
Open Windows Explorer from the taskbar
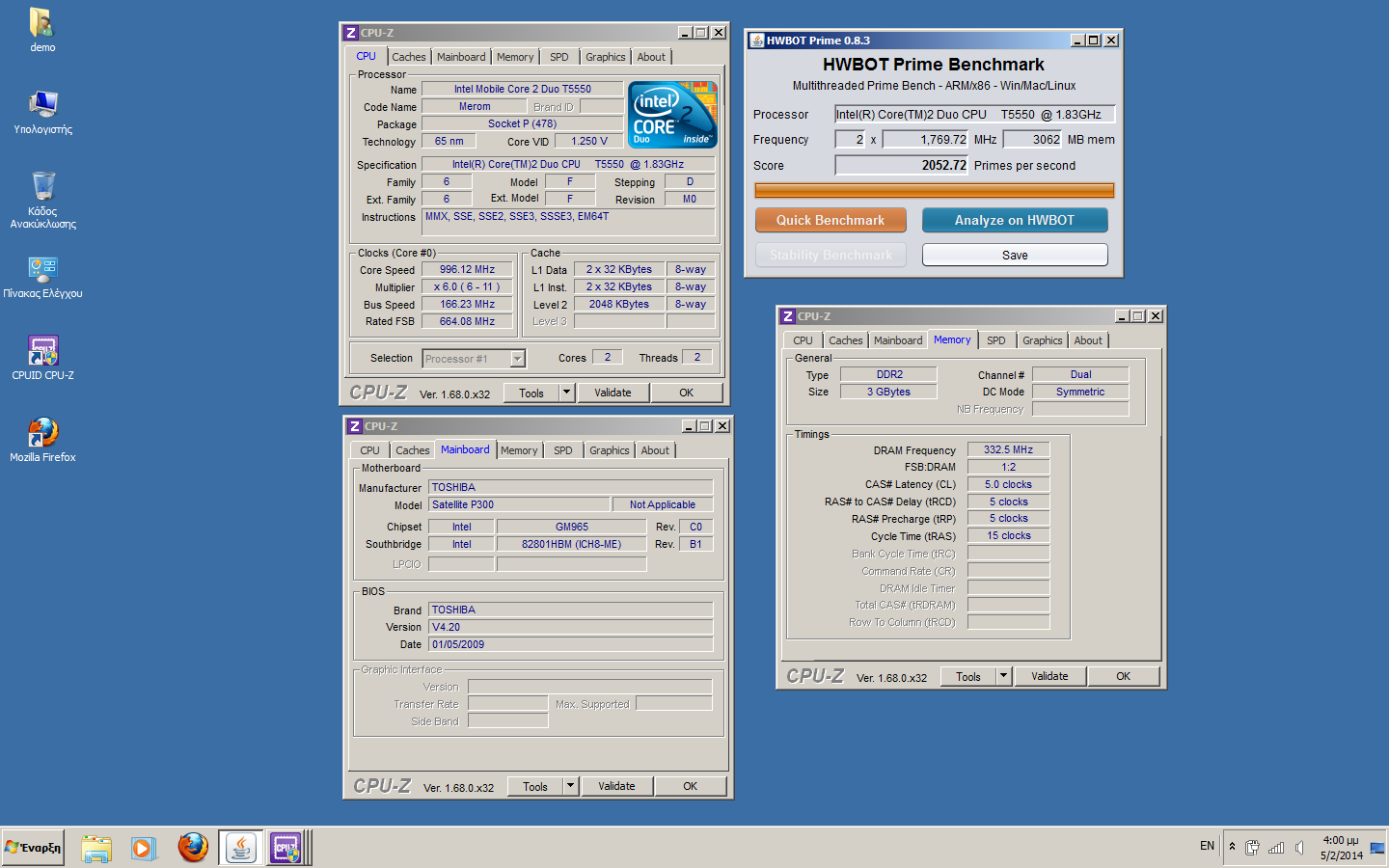95,849
